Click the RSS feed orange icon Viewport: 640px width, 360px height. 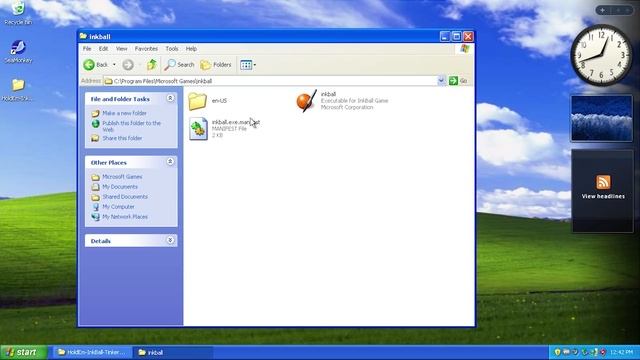(x=603, y=182)
